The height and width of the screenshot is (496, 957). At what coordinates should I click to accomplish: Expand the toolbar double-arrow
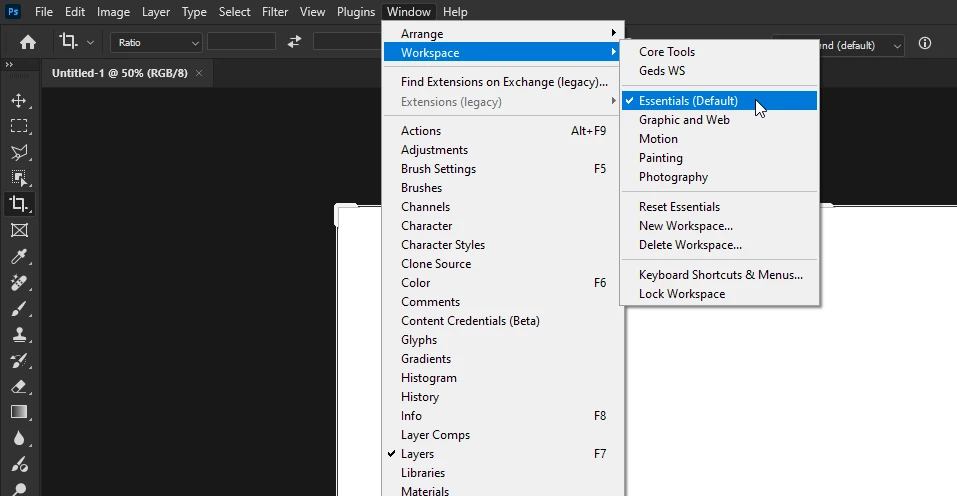point(9,64)
